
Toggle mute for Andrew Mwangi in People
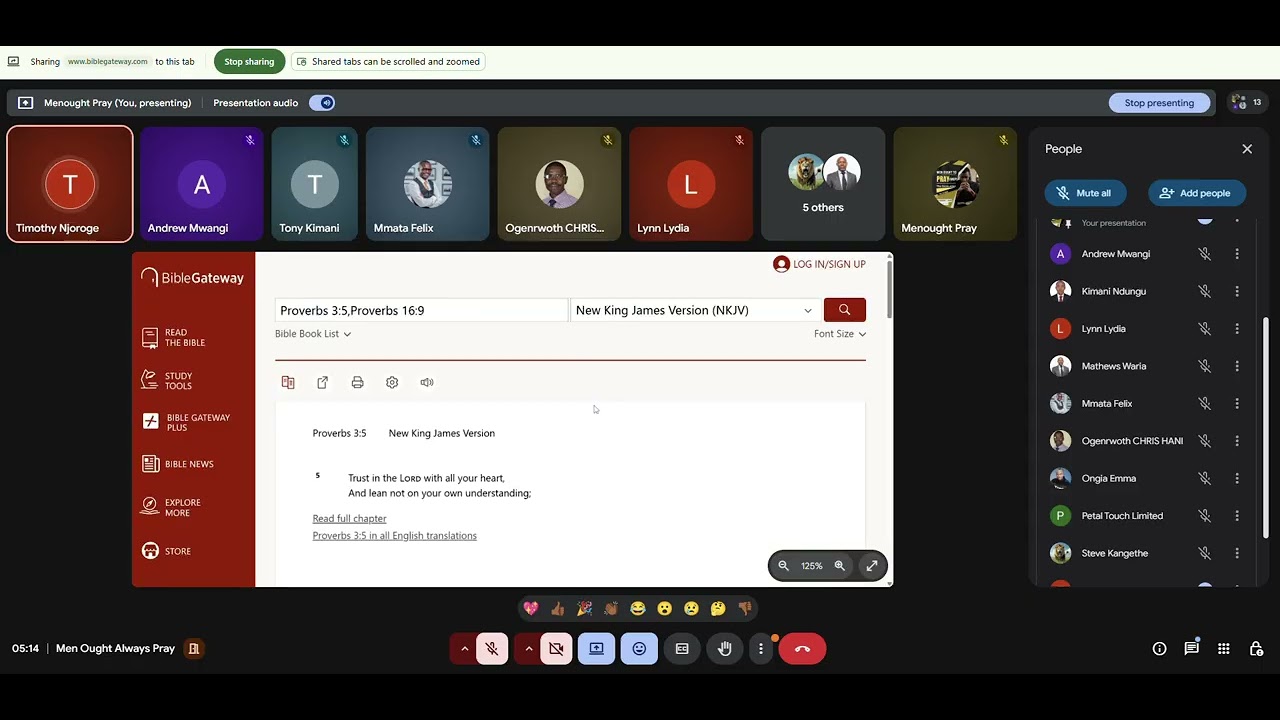point(1204,254)
